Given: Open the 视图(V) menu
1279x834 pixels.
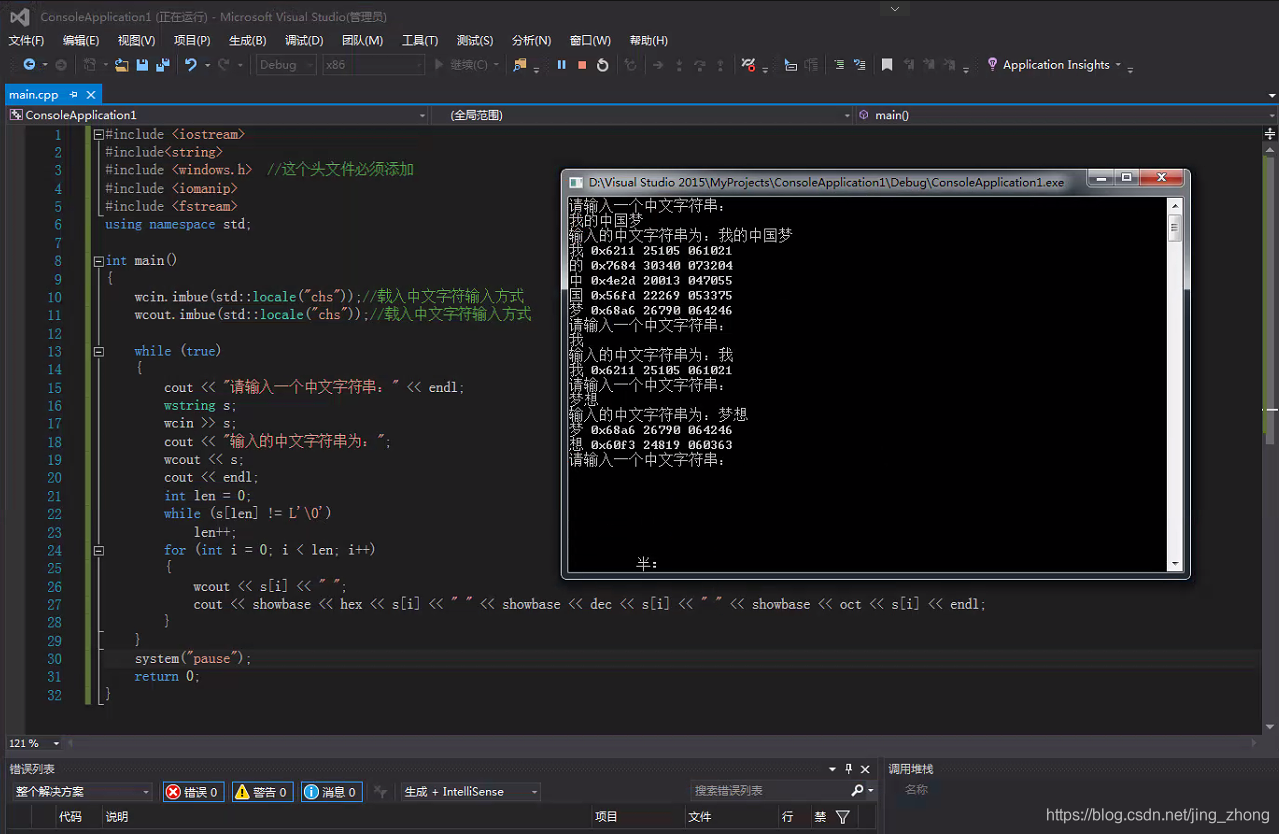Looking at the screenshot, I should click(x=136, y=41).
